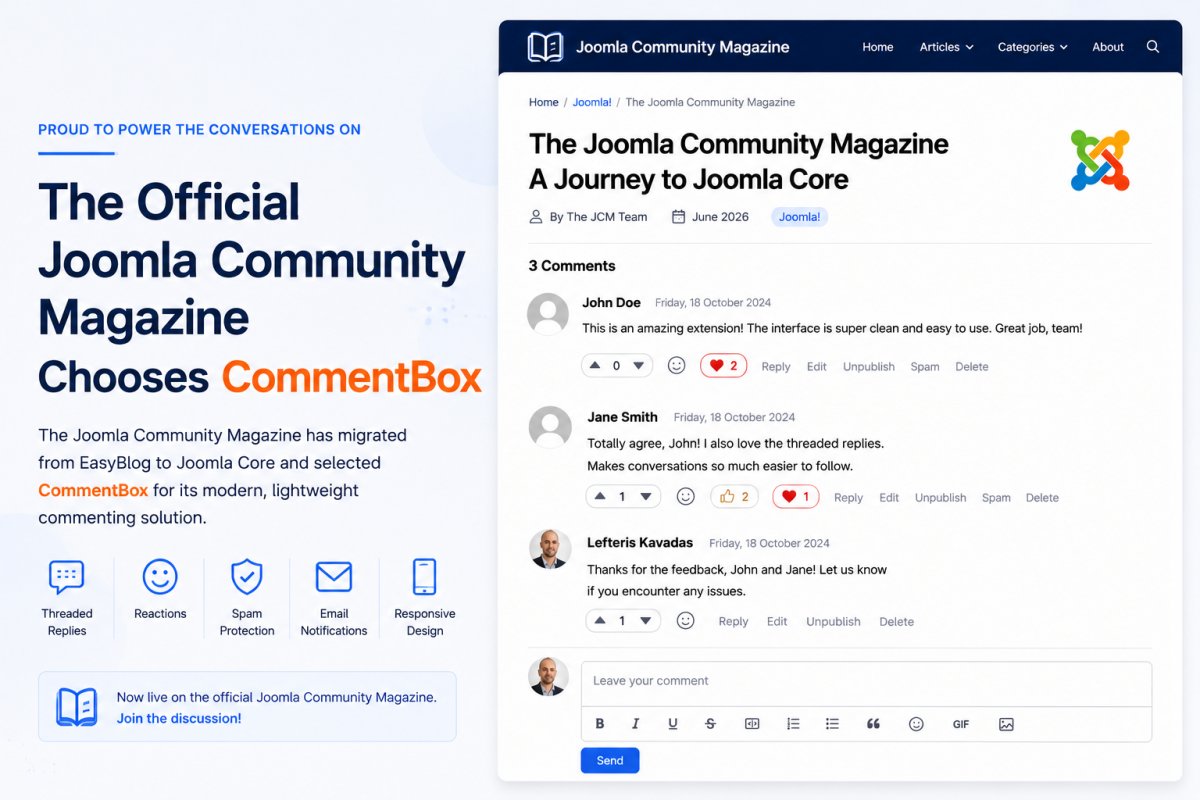This screenshot has width=1200, height=800.
Task: Insert an image into the comment
Action: click(x=1006, y=724)
